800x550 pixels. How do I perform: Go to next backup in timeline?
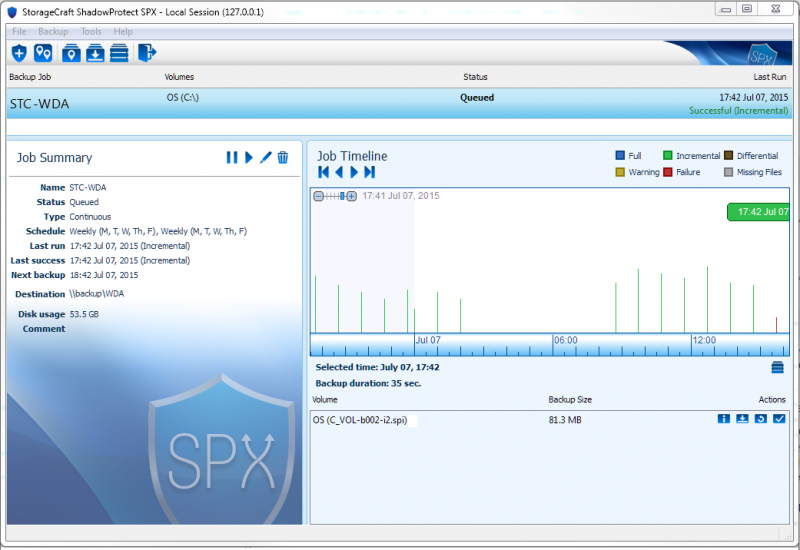[354, 172]
